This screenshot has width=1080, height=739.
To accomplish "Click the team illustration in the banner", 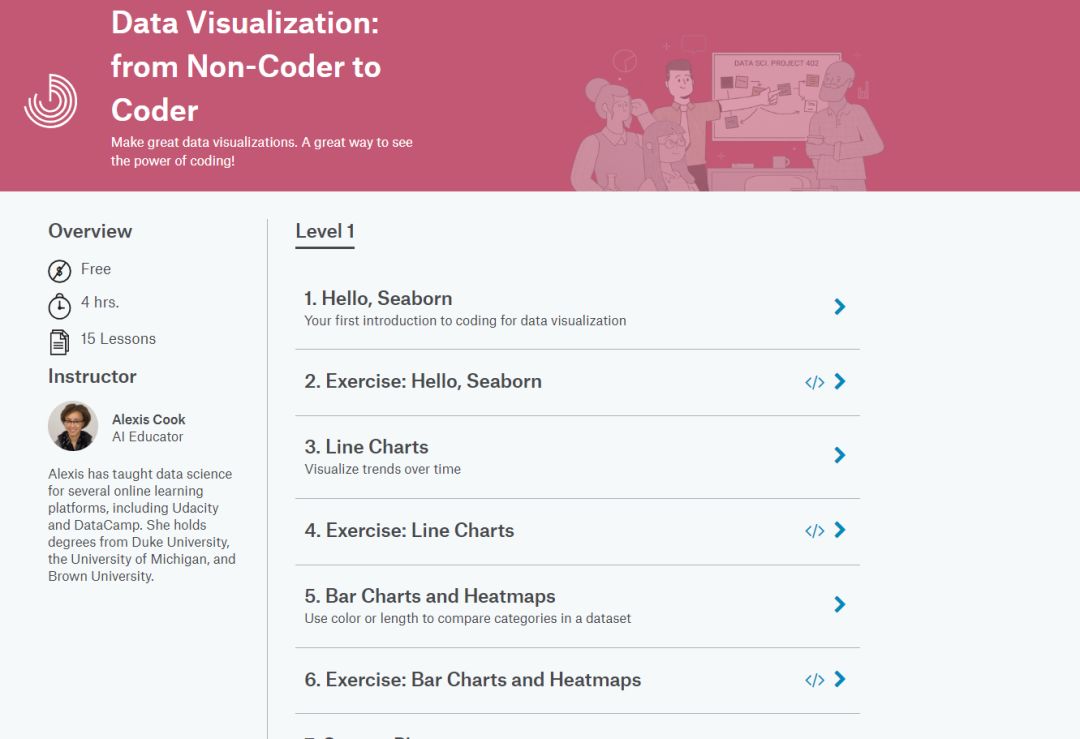I will coord(725,115).
